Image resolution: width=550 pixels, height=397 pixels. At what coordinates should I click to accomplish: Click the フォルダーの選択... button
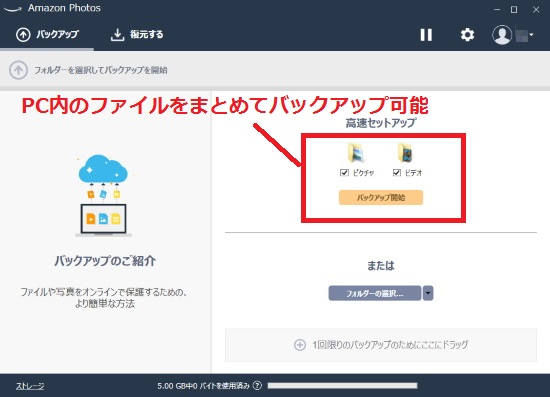coord(375,293)
